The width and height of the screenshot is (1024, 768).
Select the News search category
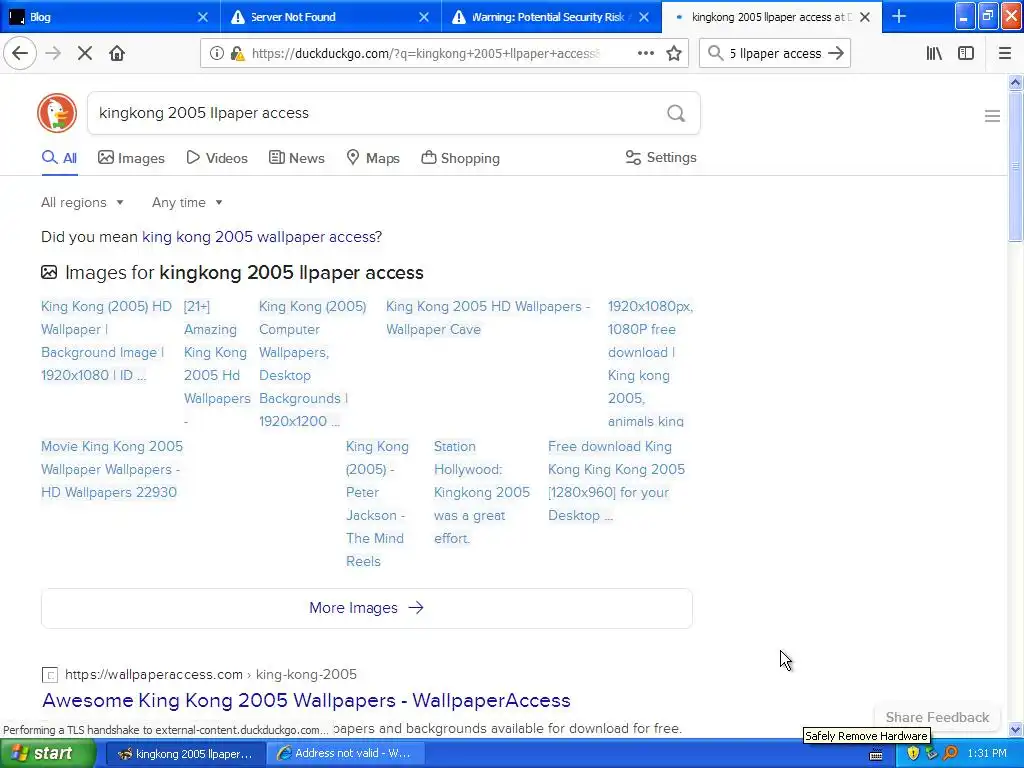click(296, 158)
